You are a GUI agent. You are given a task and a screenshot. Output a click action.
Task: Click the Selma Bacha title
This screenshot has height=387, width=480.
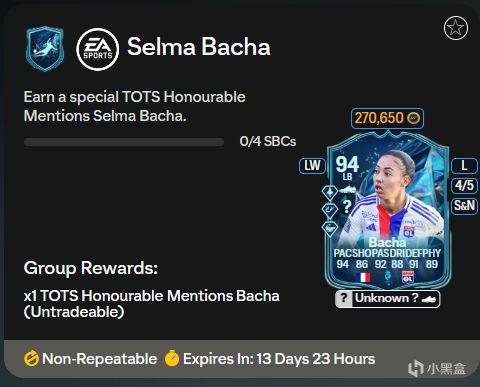tap(199, 47)
